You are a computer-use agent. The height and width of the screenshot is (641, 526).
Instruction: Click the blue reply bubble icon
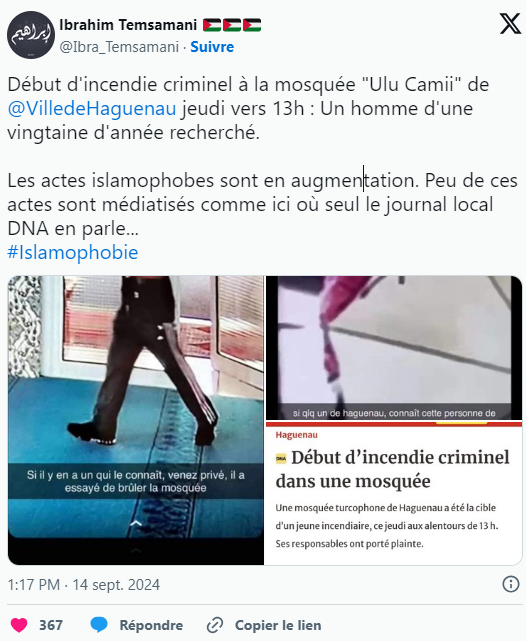[x=99, y=625]
